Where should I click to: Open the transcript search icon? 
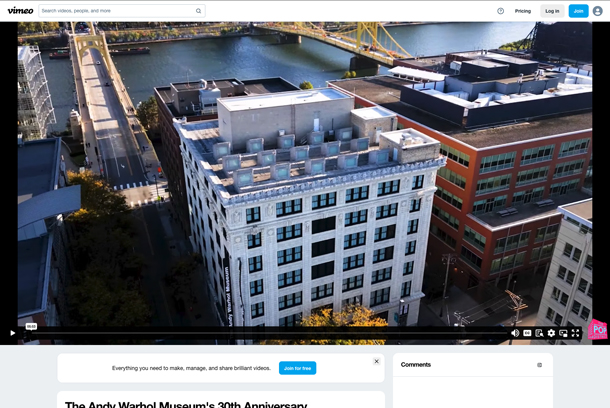539,333
